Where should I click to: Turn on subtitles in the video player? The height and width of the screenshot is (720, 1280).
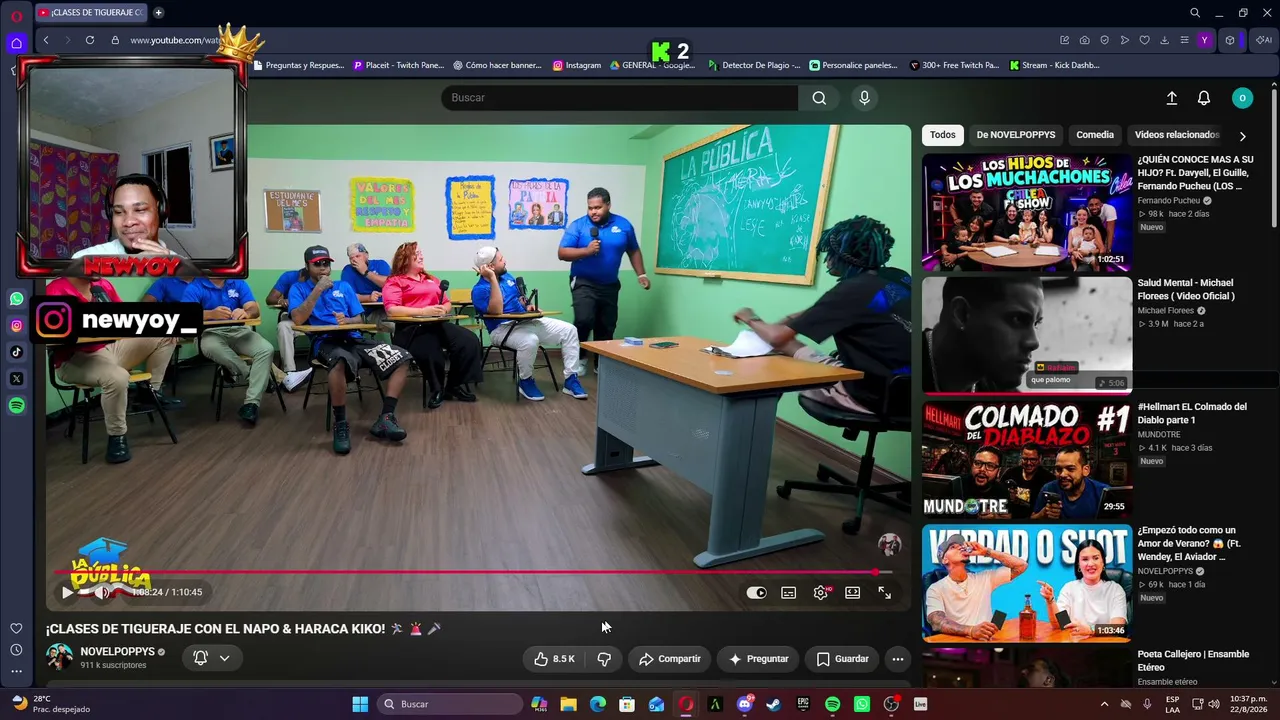[789, 593]
